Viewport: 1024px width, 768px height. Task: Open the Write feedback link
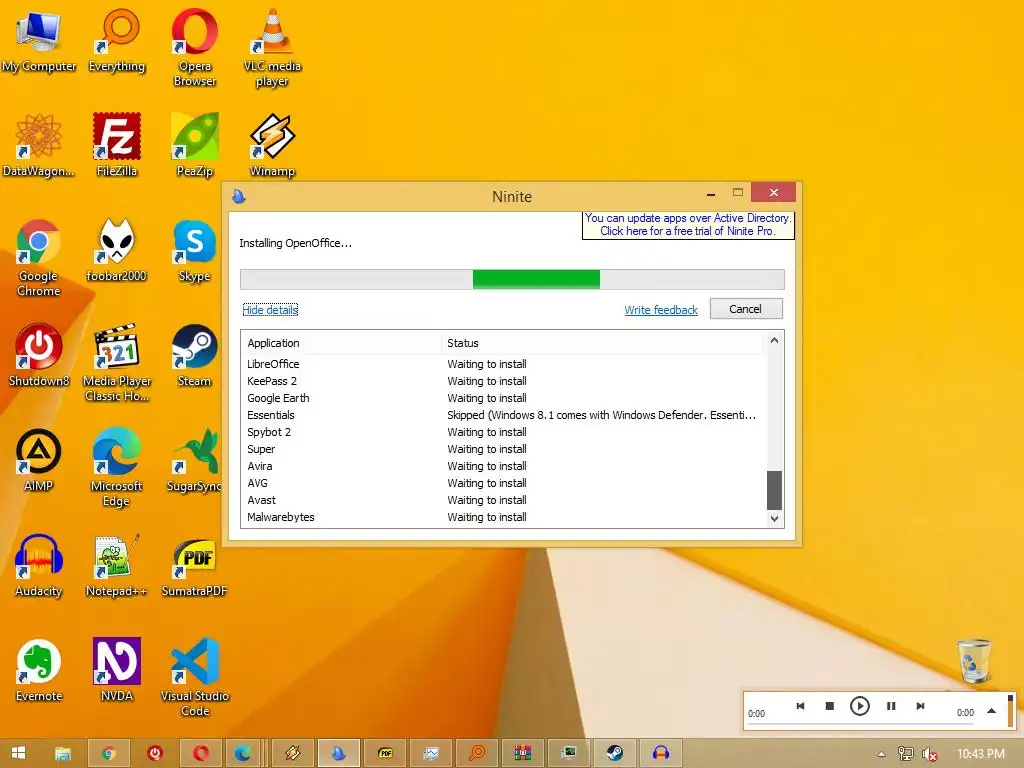(x=661, y=310)
